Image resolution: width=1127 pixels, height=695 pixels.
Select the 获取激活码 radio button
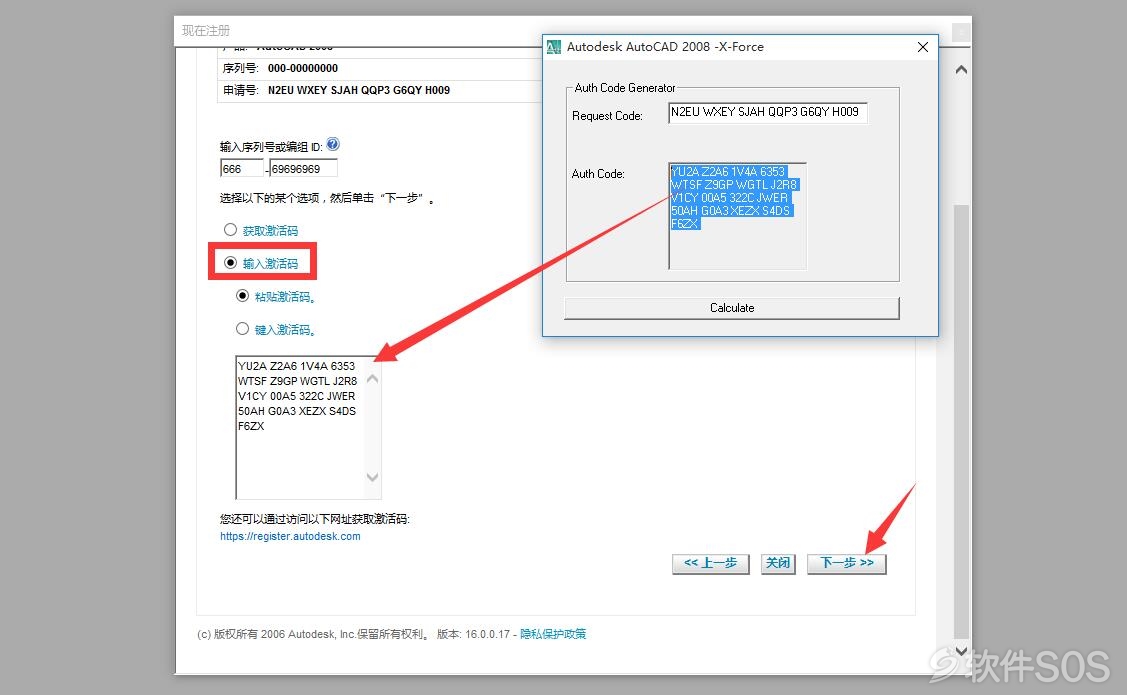tap(230, 230)
